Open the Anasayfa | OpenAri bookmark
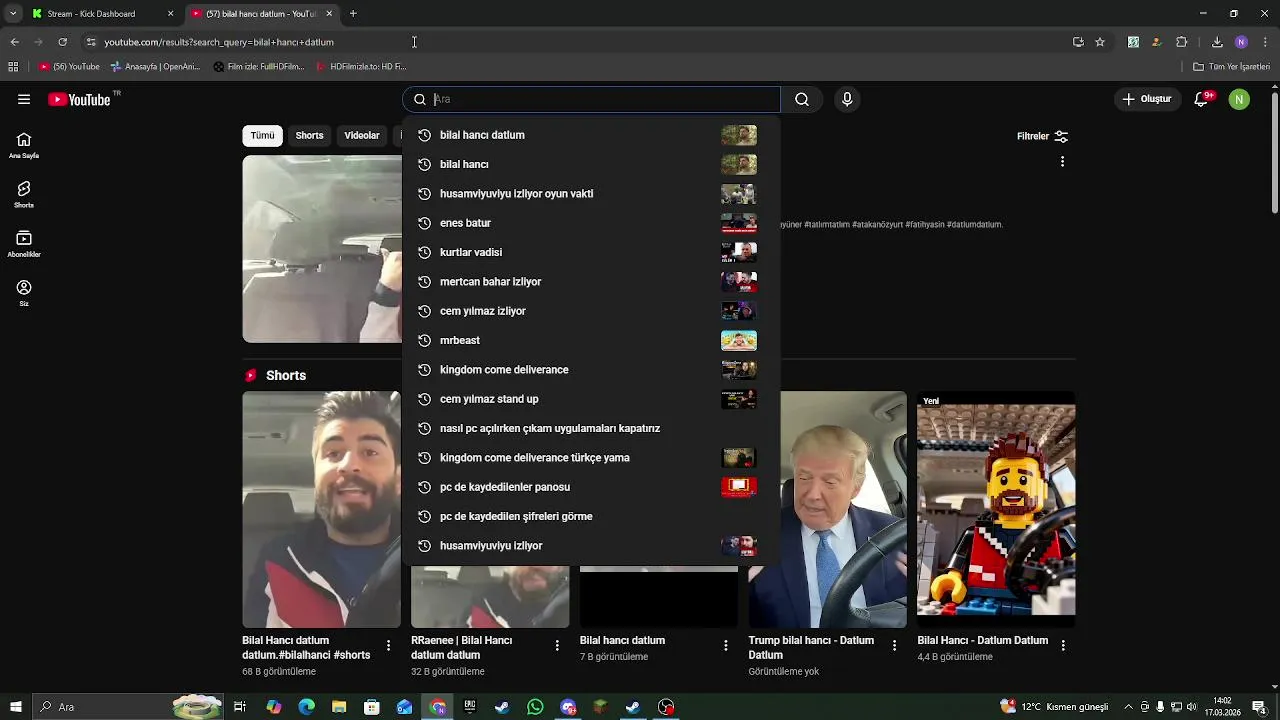Viewport: 1280px width, 720px height. [x=155, y=67]
